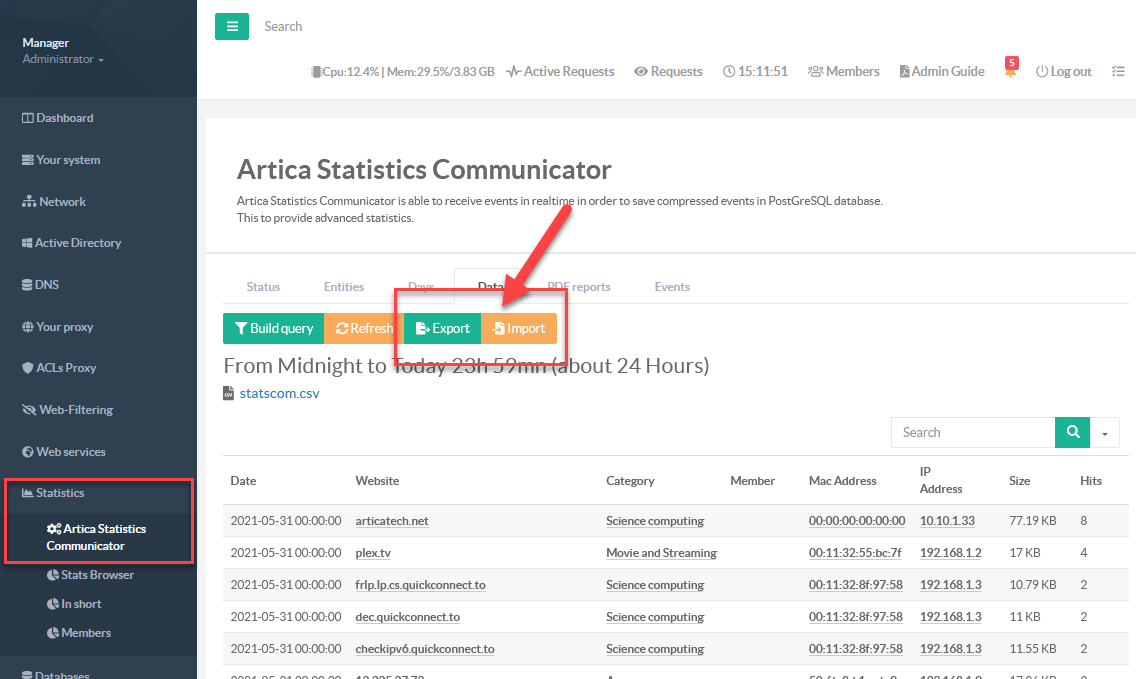Screen dimensions: 1136x679
Task: Select the Entities tab
Action: [344, 287]
